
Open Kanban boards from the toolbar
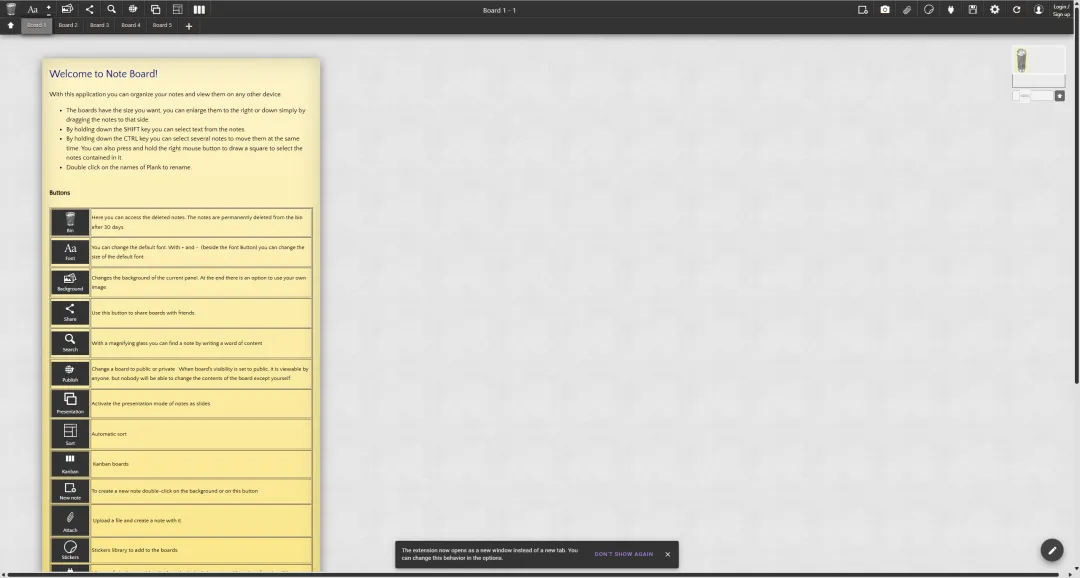[x=199, y=10]
